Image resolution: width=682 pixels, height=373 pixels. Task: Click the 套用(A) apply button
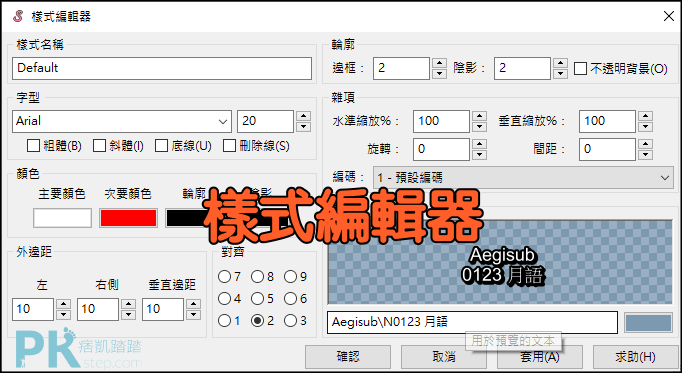pyautogui.click(x=540, y=357)
